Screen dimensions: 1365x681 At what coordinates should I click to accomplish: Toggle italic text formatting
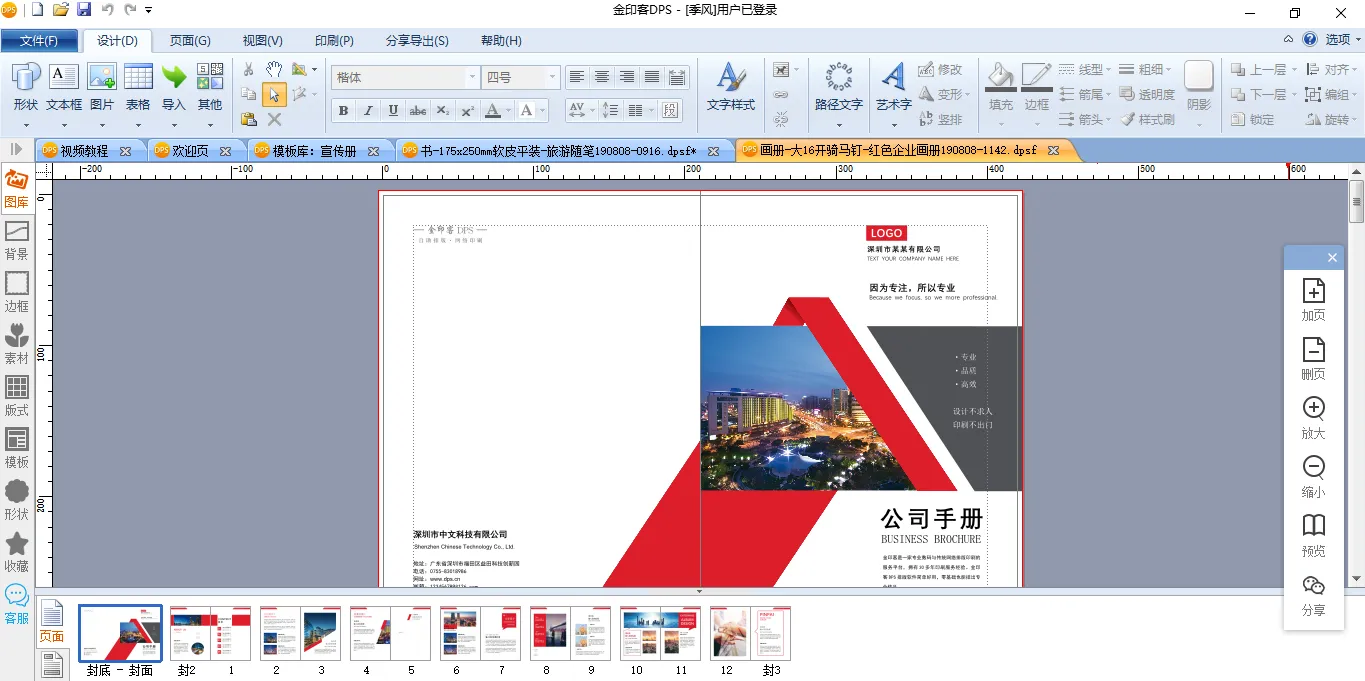click(368, 111)
